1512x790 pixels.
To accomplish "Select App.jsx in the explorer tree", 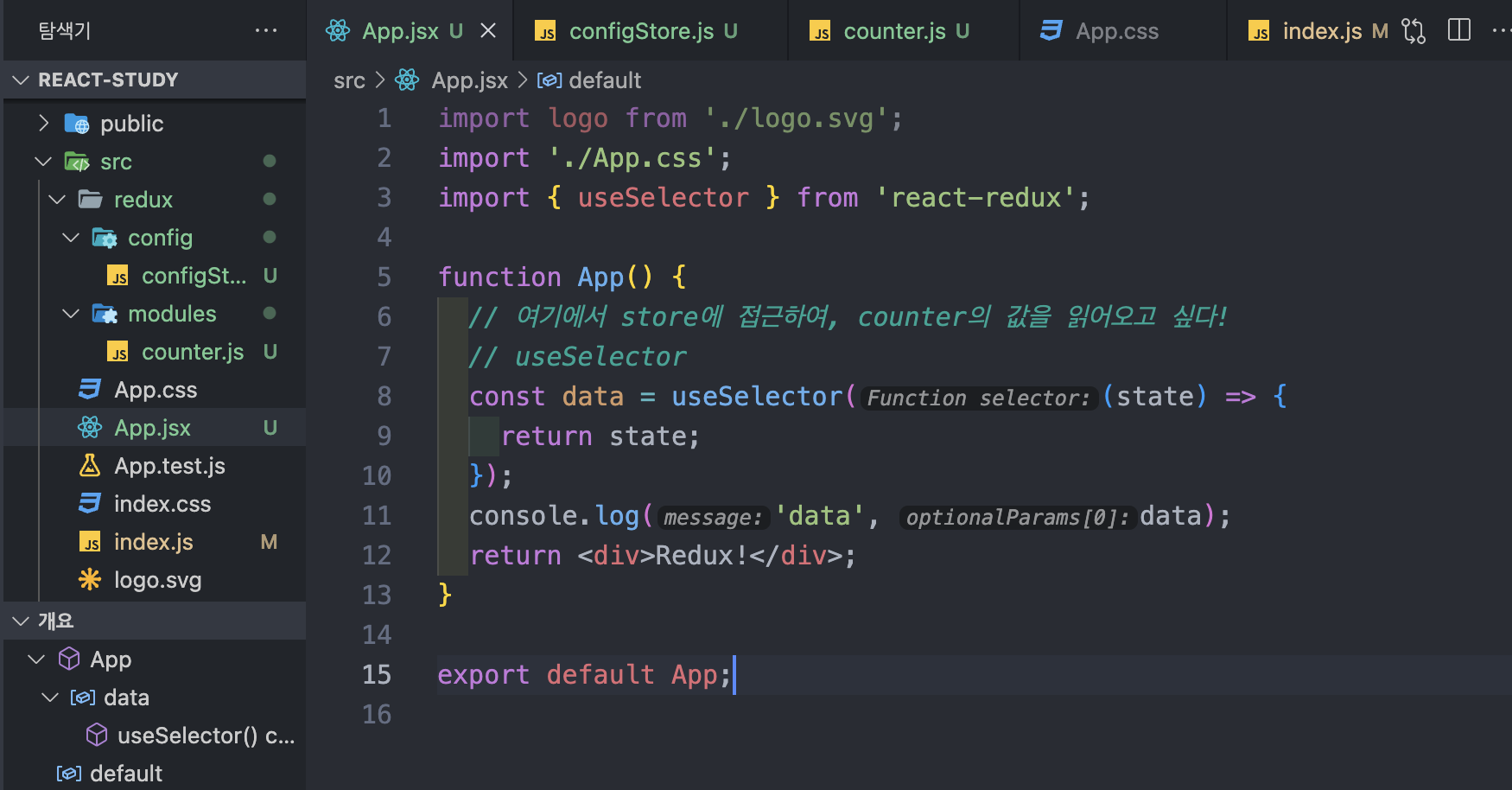I will (x=155, y=428).
